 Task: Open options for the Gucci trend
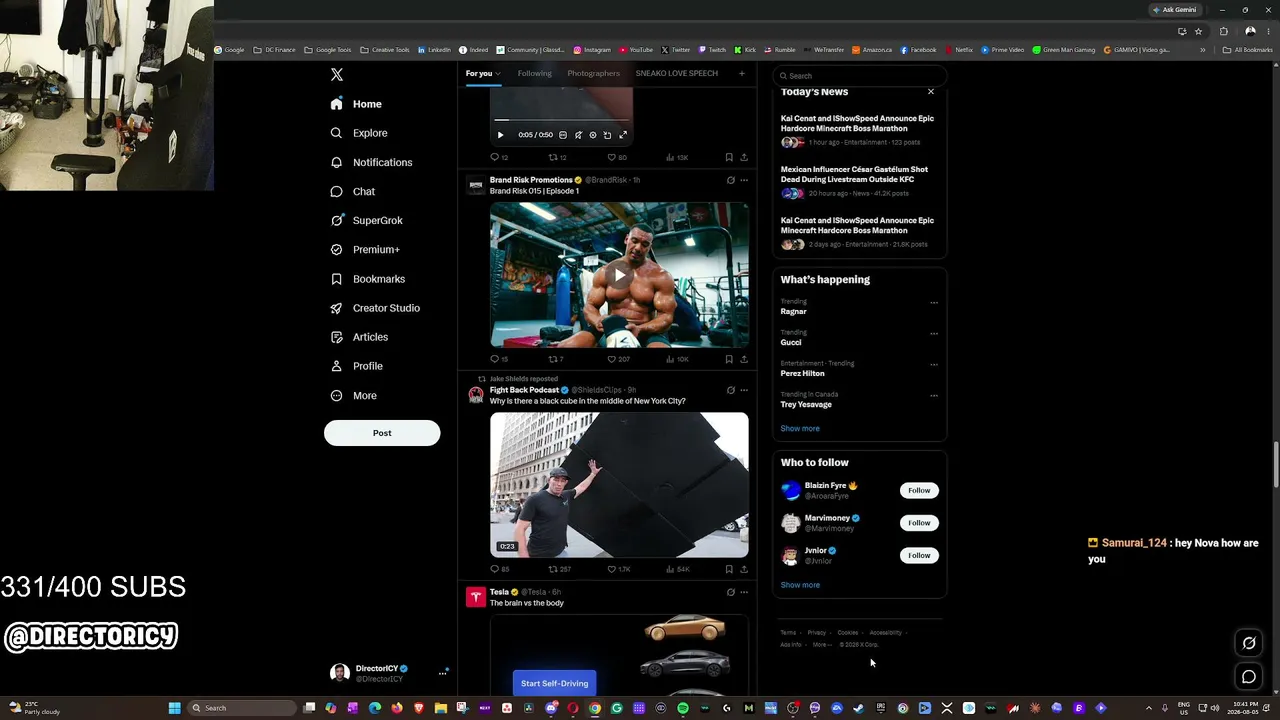click(934, 334)
